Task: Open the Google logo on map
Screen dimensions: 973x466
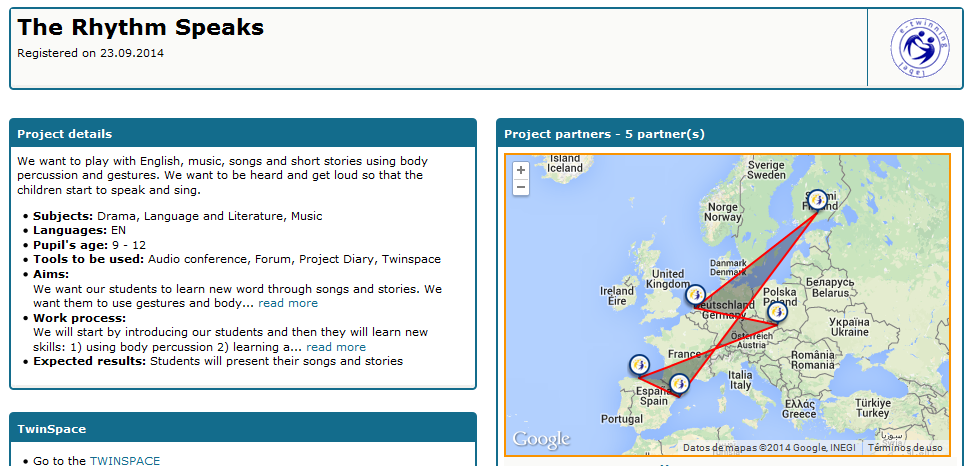Action: pyautogui.click(x=541, y=439)
